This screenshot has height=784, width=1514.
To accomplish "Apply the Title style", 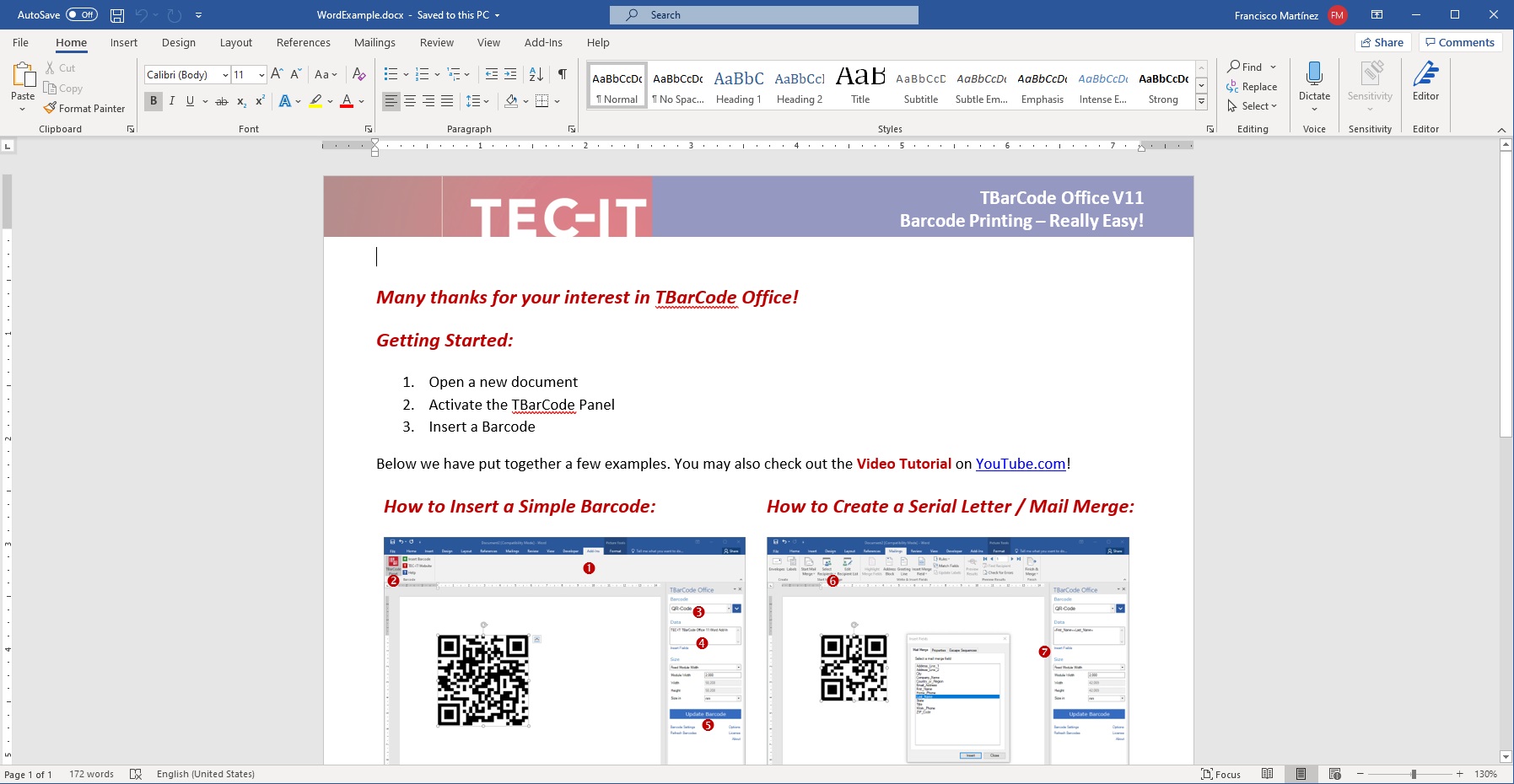I will [860, 86].
